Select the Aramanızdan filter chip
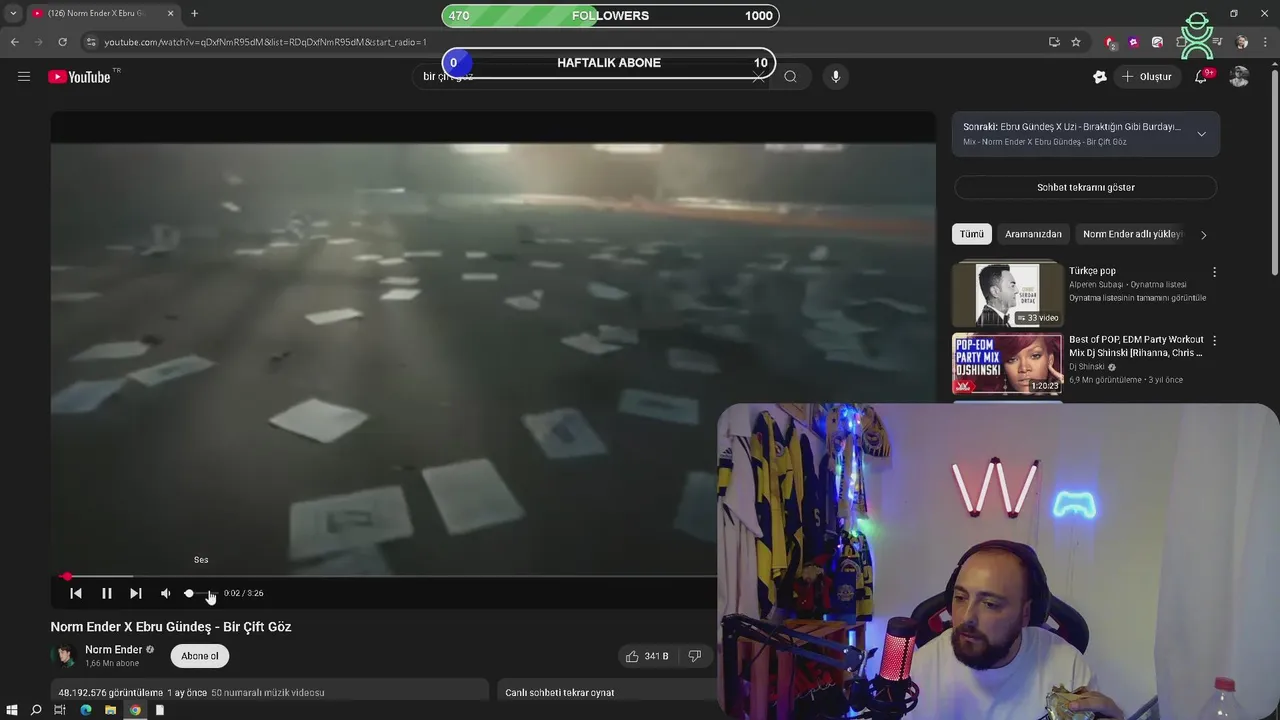Viewport: 1280px width, 720px height. pos(1033,234)
